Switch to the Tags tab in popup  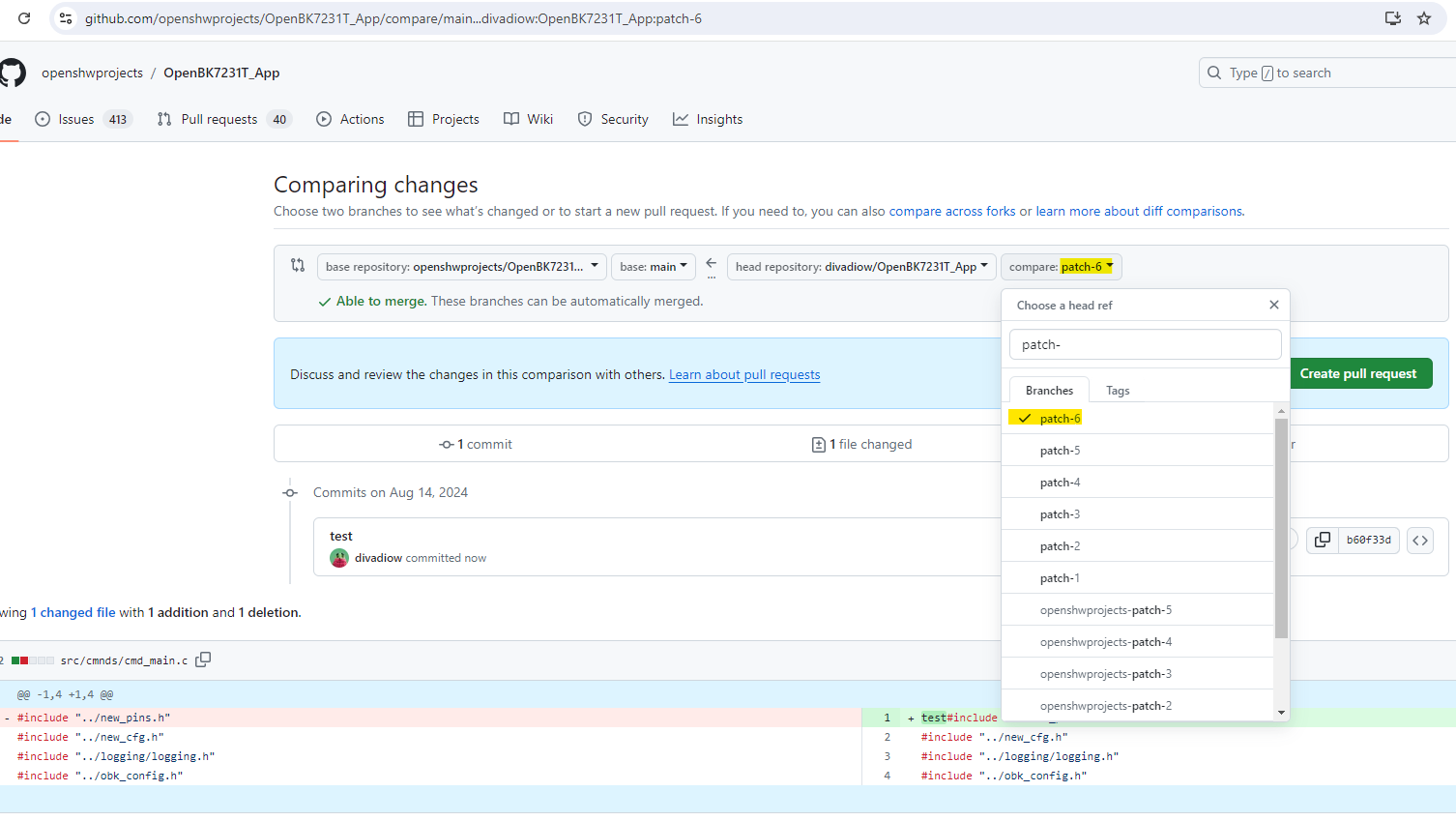click(1118, 391)
